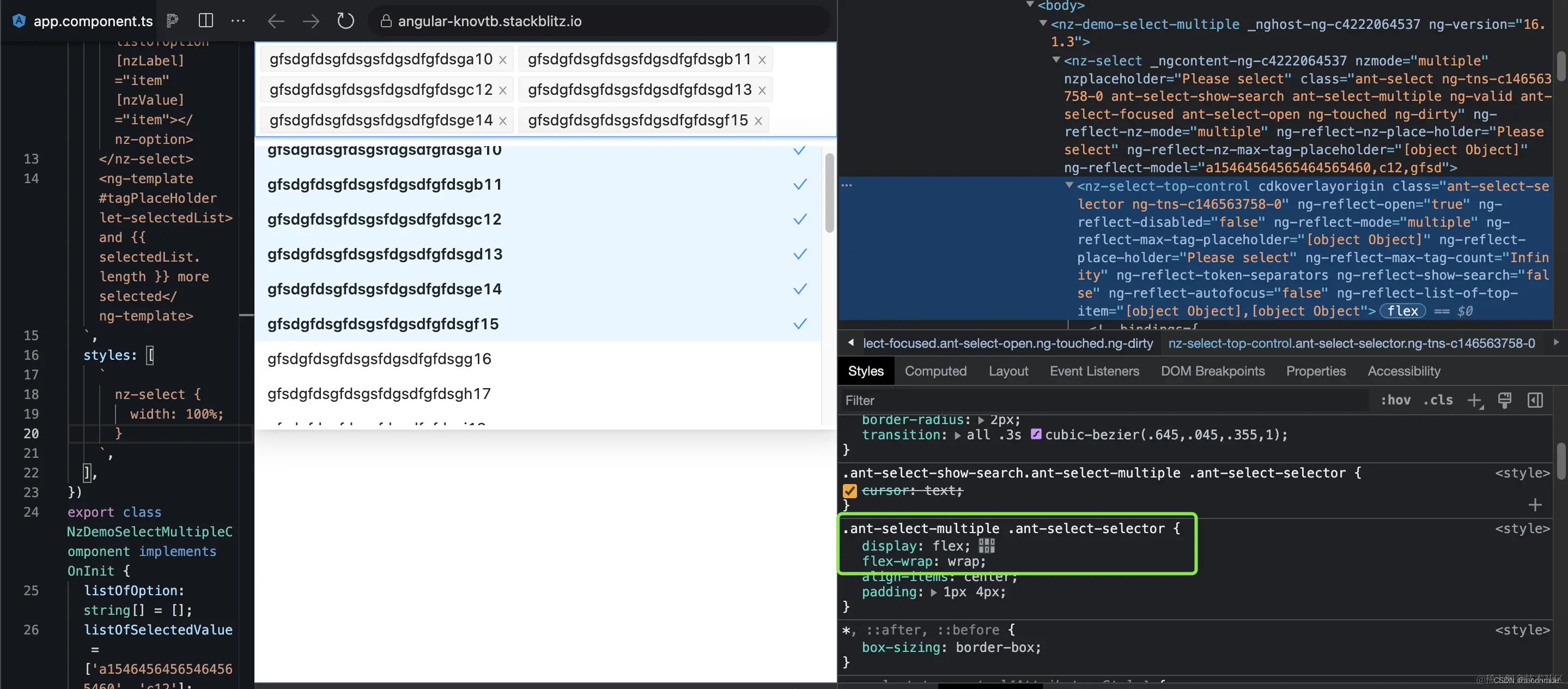The width and height of the screenshot is (1568, 689).
Task: Remove the gfsdgfdsgfdsgsfdgsdfgfdsga10 tag
Action: (x=503, y=60)
